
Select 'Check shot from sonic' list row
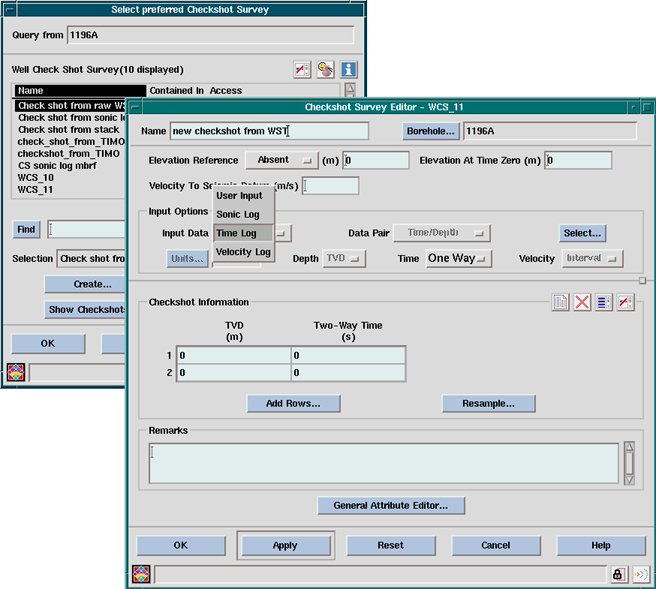tap(70, 118)
